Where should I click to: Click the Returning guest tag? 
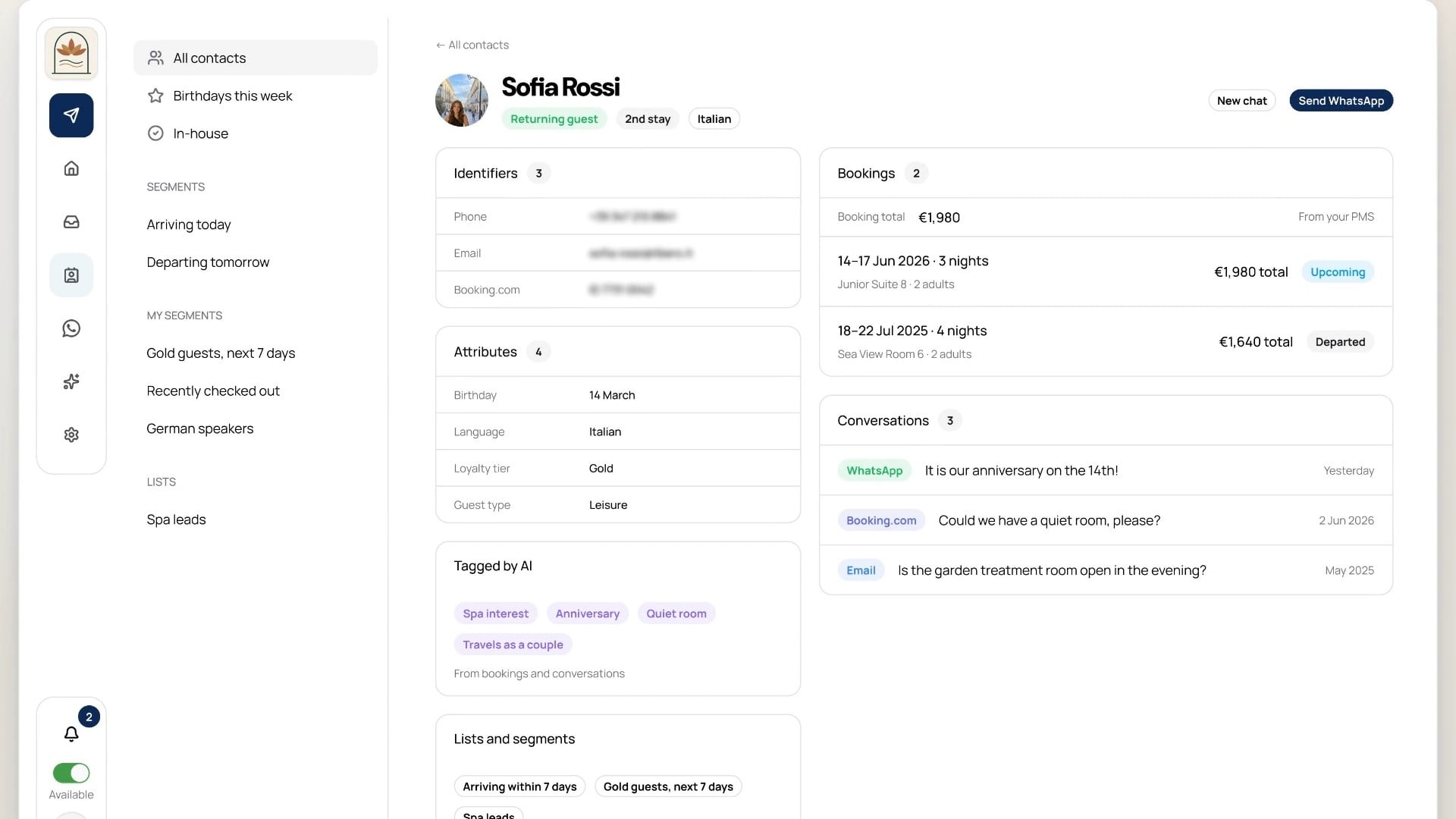coord(554,119)
